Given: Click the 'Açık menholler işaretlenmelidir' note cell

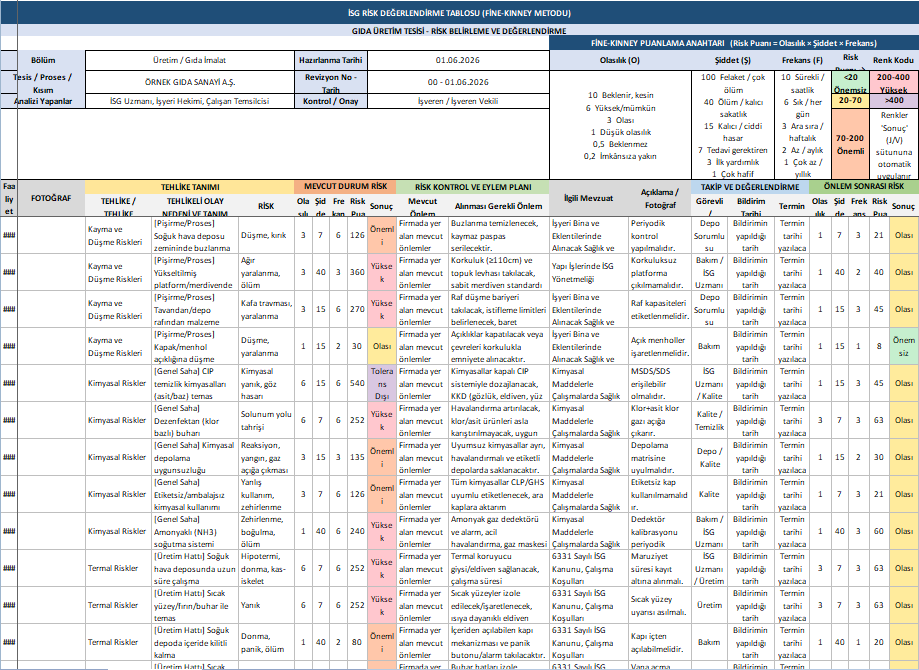Looking at the screenshot, I should click(x=660, y=346).
